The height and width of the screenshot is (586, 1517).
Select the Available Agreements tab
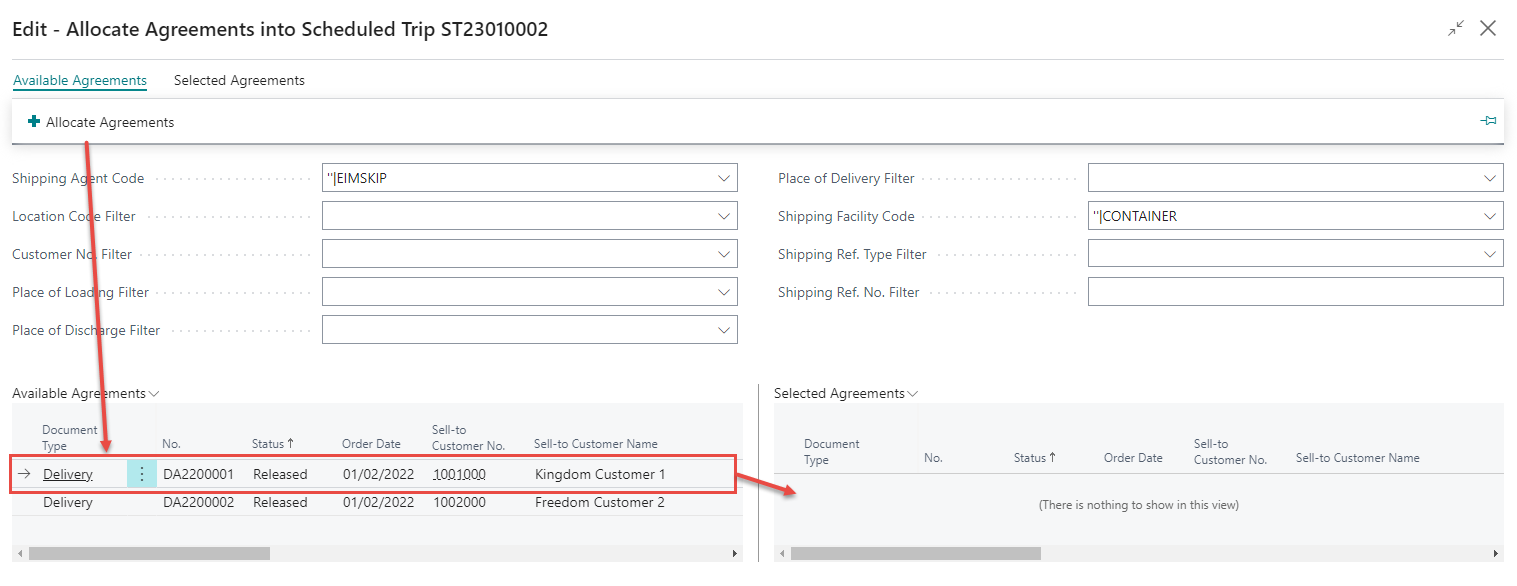click(x=80, y=80)
